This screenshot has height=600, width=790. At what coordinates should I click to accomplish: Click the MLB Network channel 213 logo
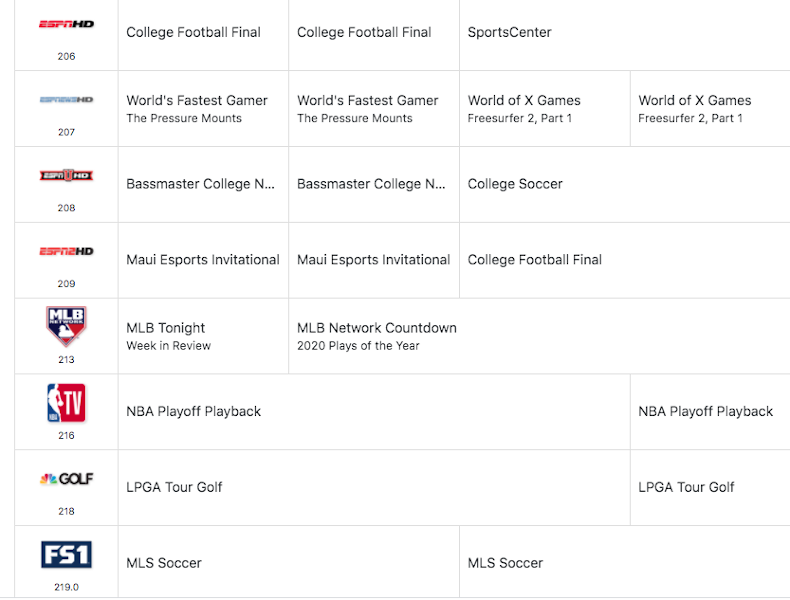click(x=66, y=326)
